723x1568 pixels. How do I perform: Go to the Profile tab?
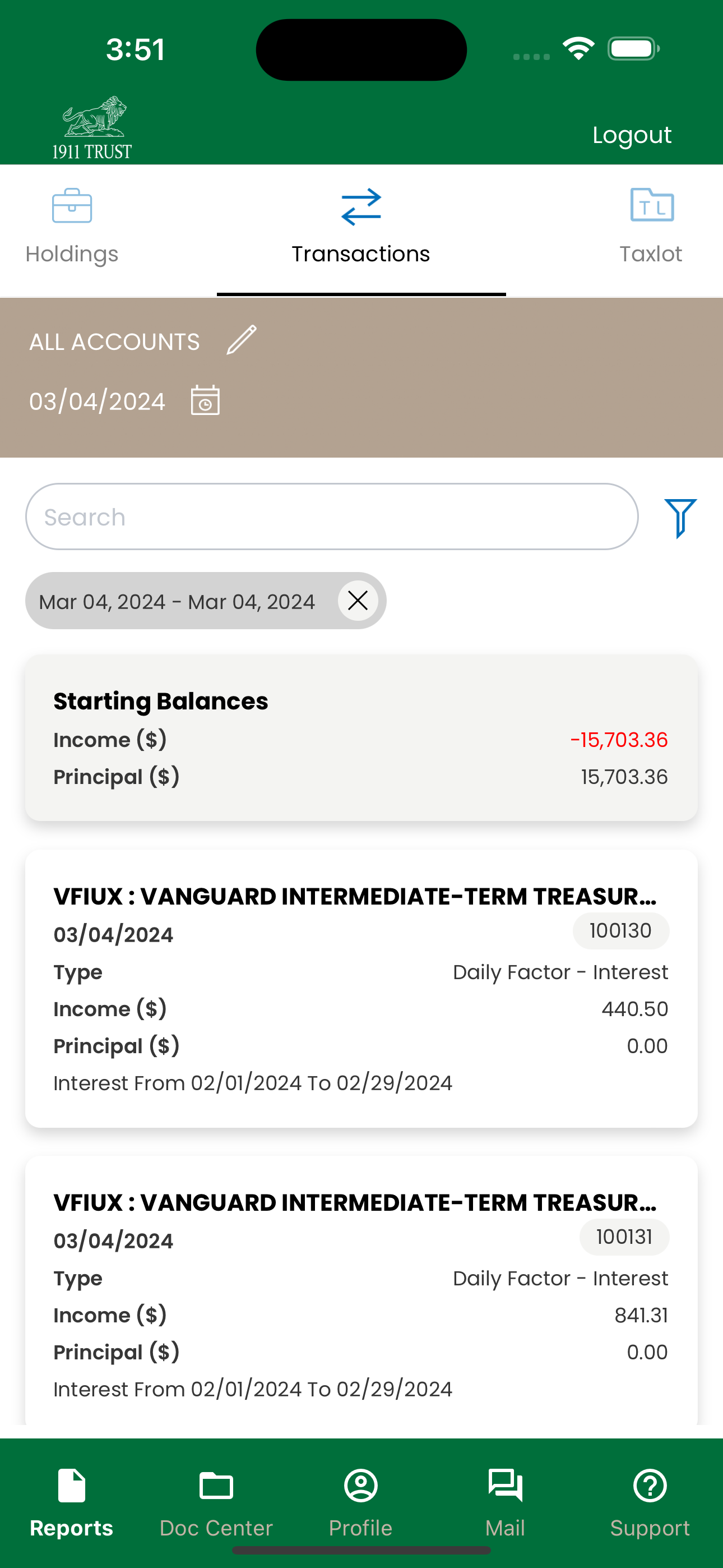pos(361,1502)
